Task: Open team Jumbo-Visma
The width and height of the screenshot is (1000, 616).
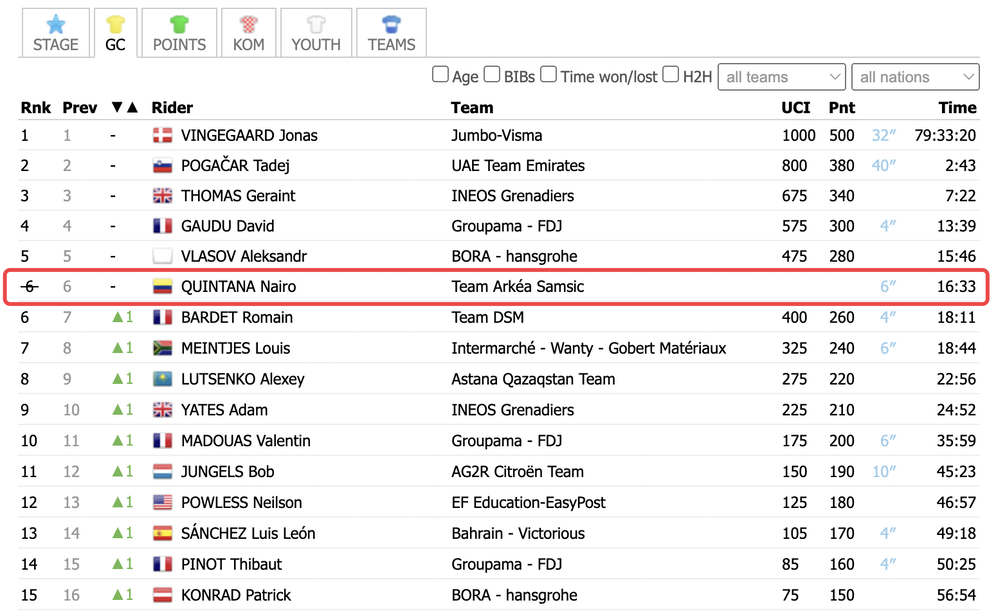Action: 497,135
